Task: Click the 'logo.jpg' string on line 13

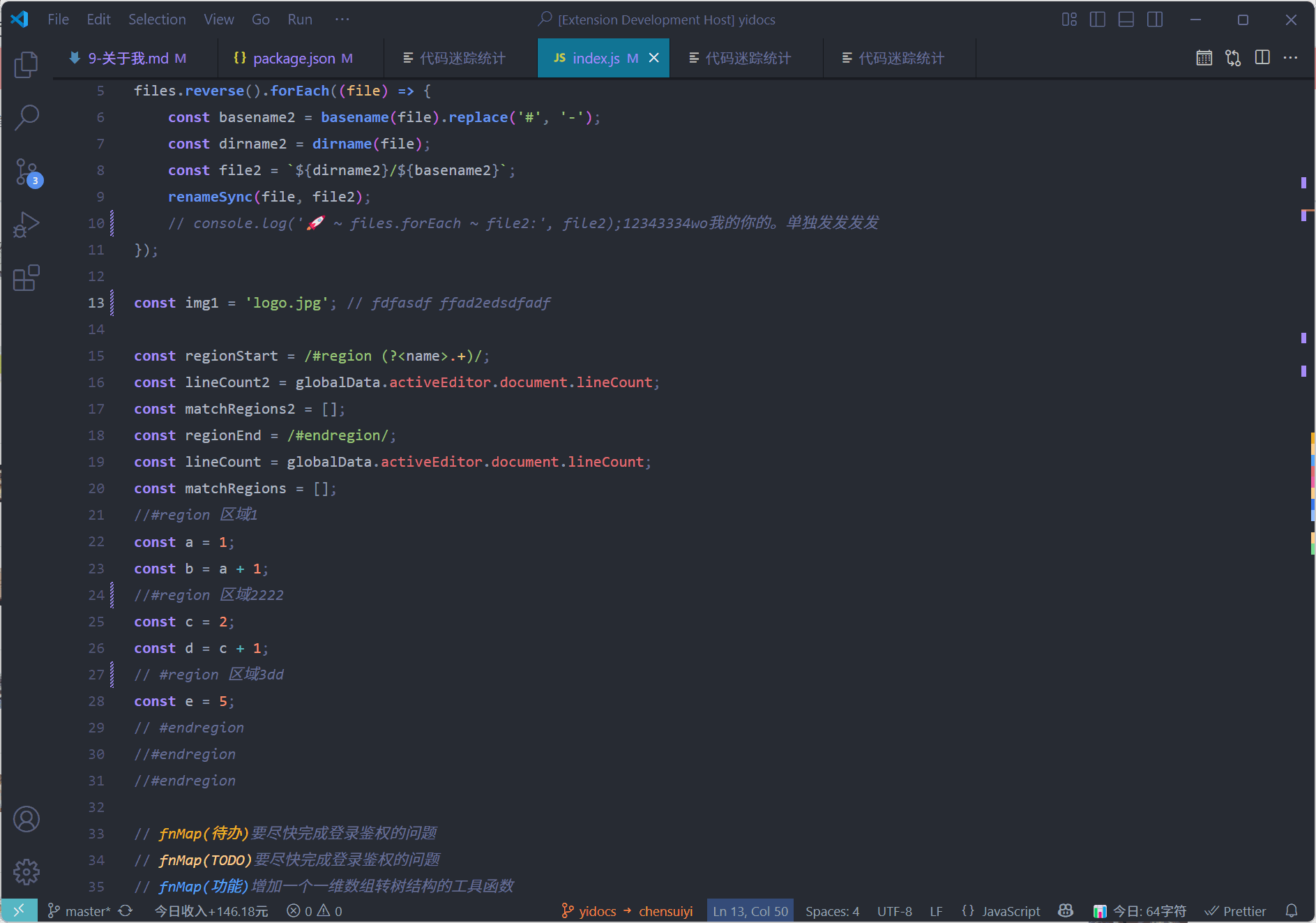Action: pos(287,303)
